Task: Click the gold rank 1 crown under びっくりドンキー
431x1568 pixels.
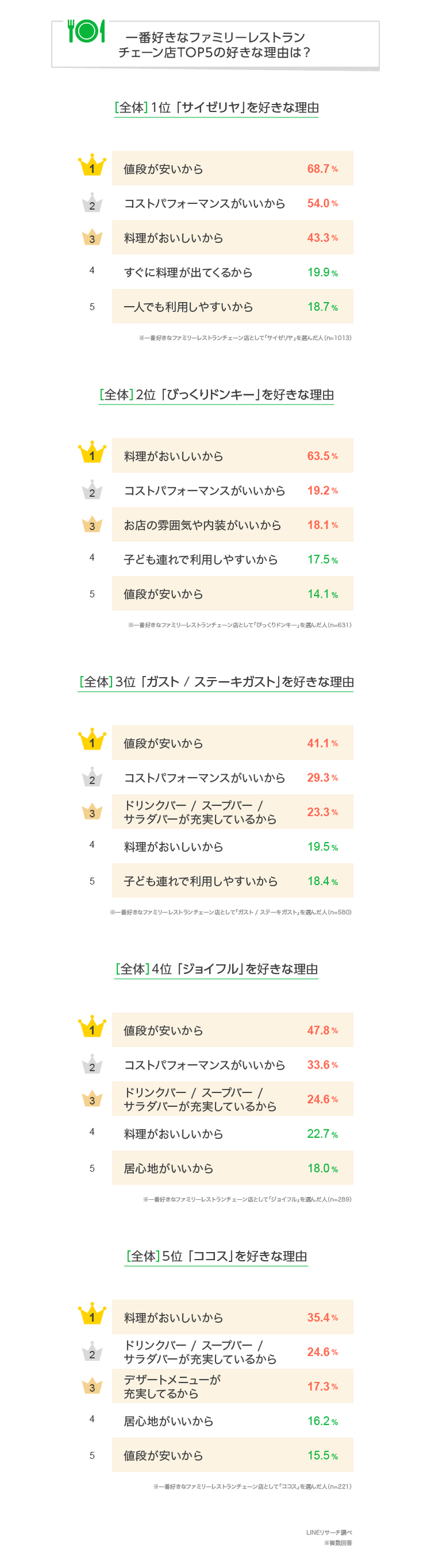Action: pos(92,454)
